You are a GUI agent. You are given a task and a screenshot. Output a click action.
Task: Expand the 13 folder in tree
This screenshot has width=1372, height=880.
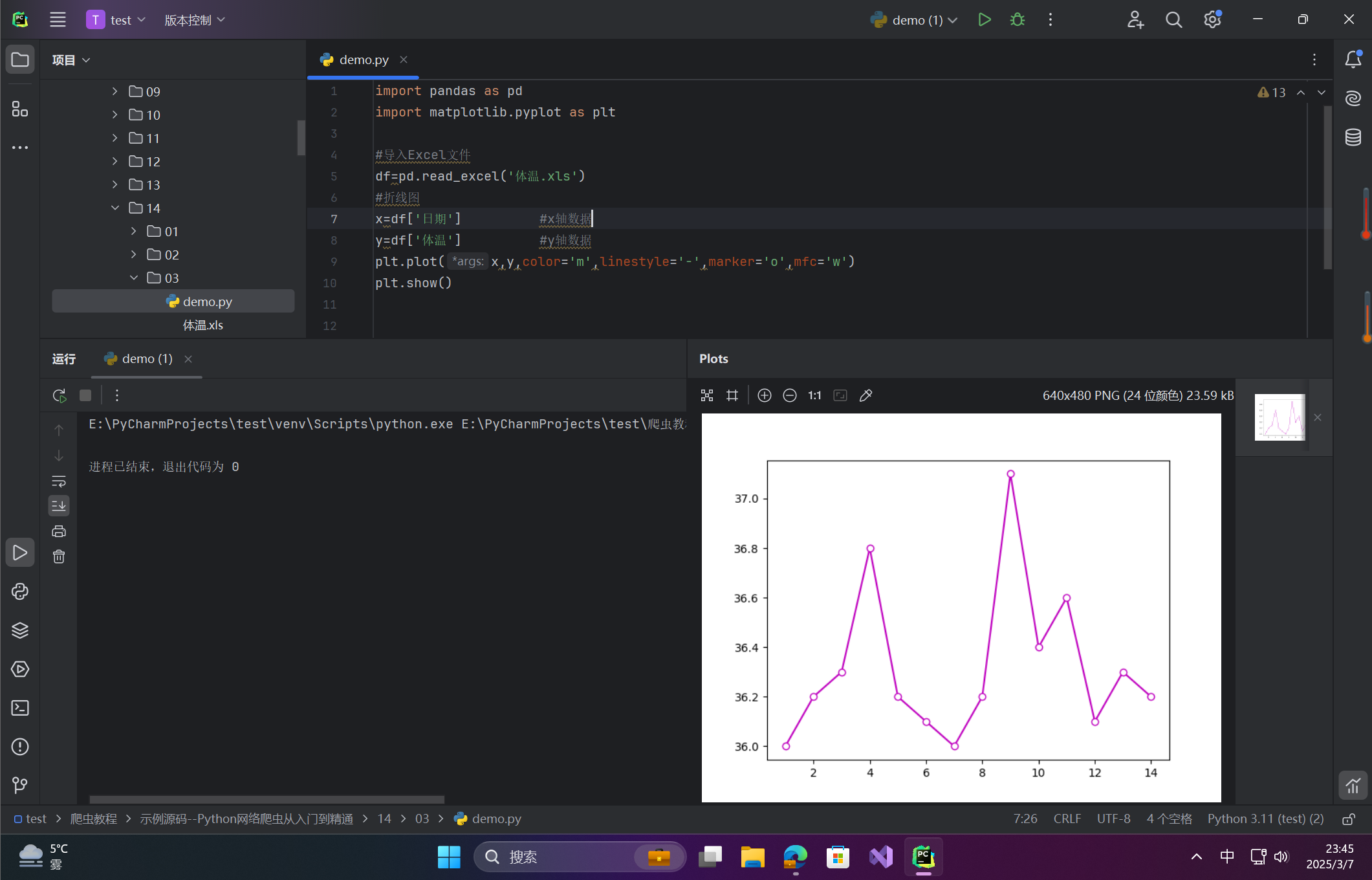point(115,185)
